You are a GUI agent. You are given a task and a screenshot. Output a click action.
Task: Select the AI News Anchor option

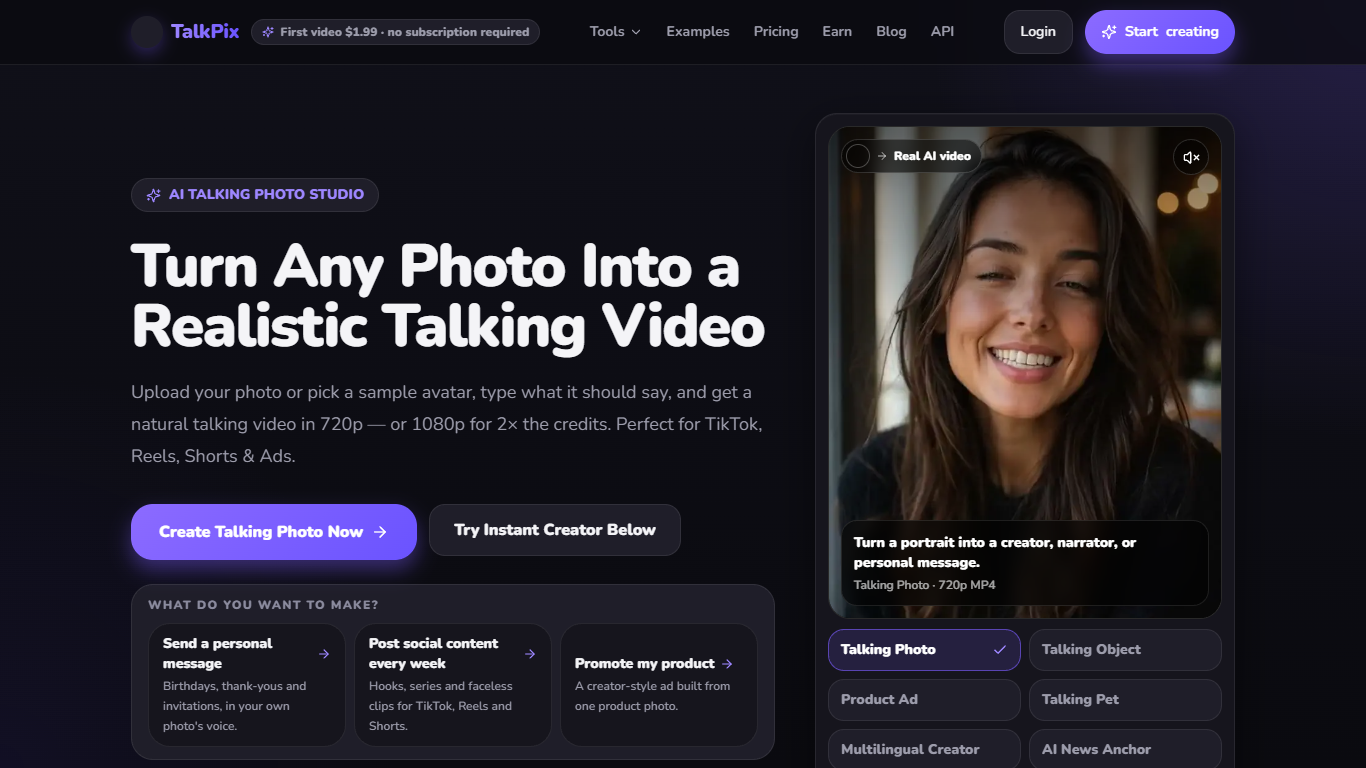(1125, 749)
